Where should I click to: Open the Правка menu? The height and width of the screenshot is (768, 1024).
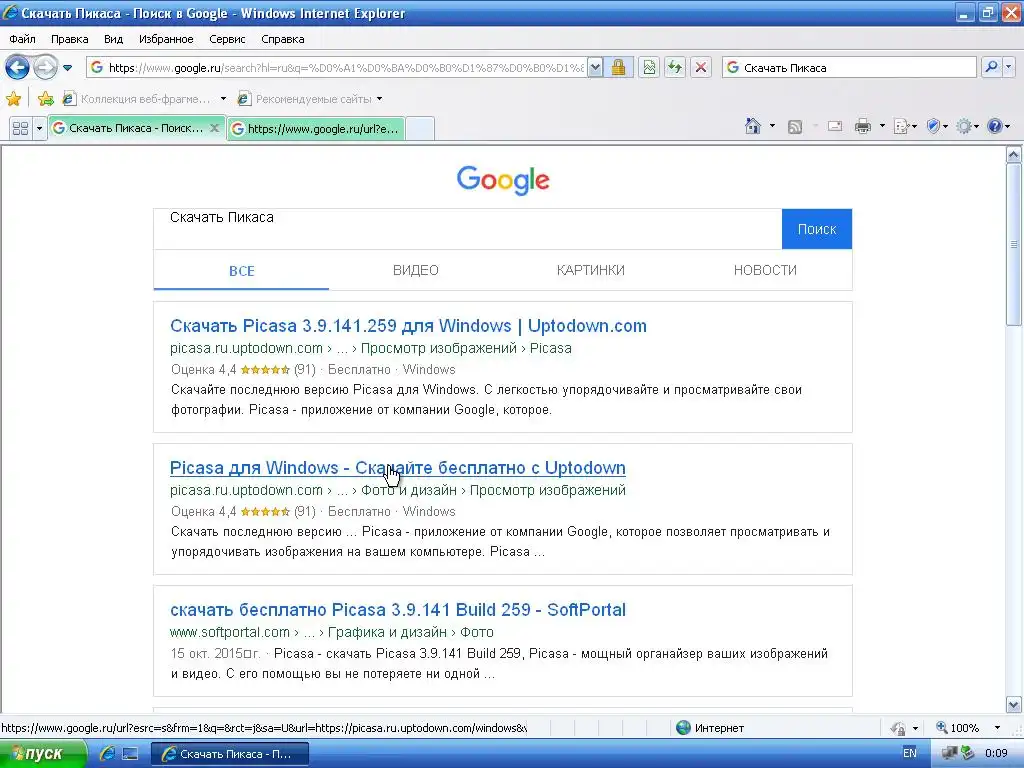coord(69,39)
